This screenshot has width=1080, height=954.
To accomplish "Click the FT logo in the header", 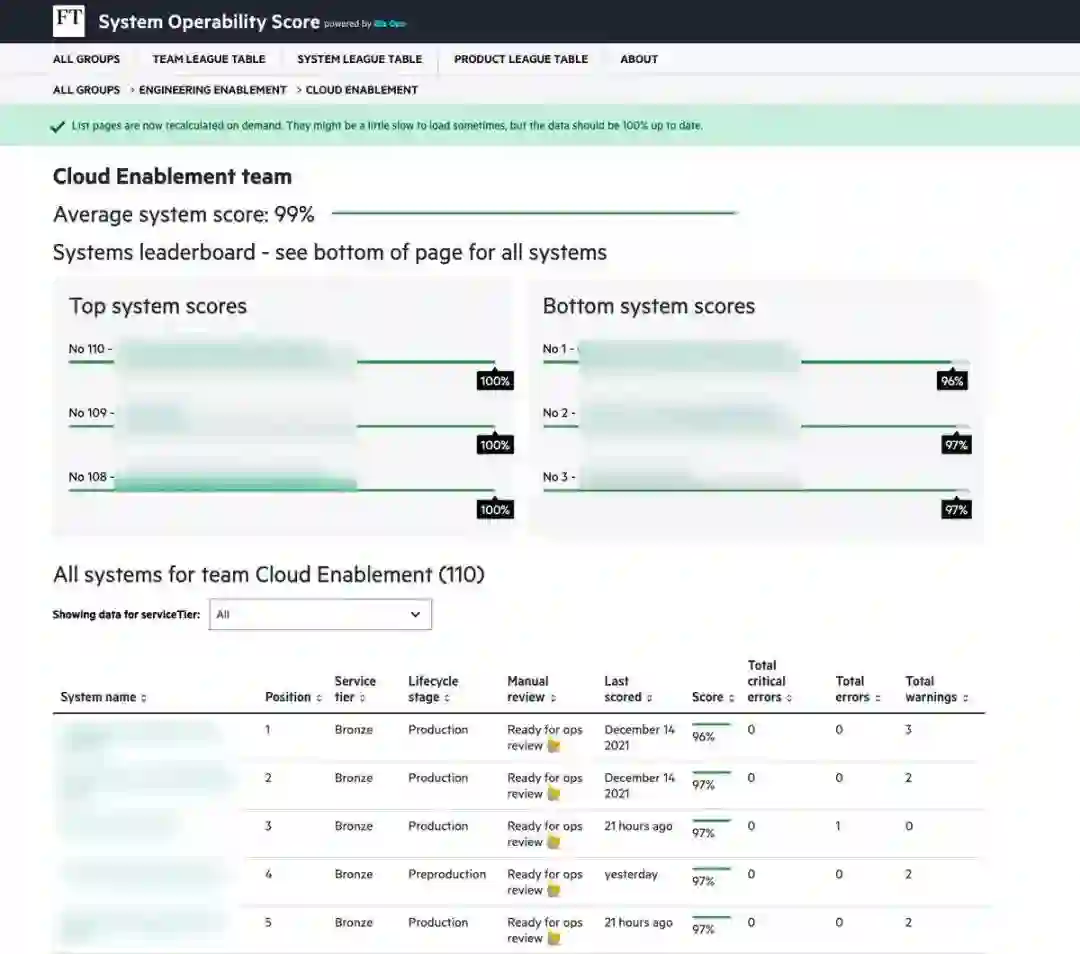I will click(69, 21).
